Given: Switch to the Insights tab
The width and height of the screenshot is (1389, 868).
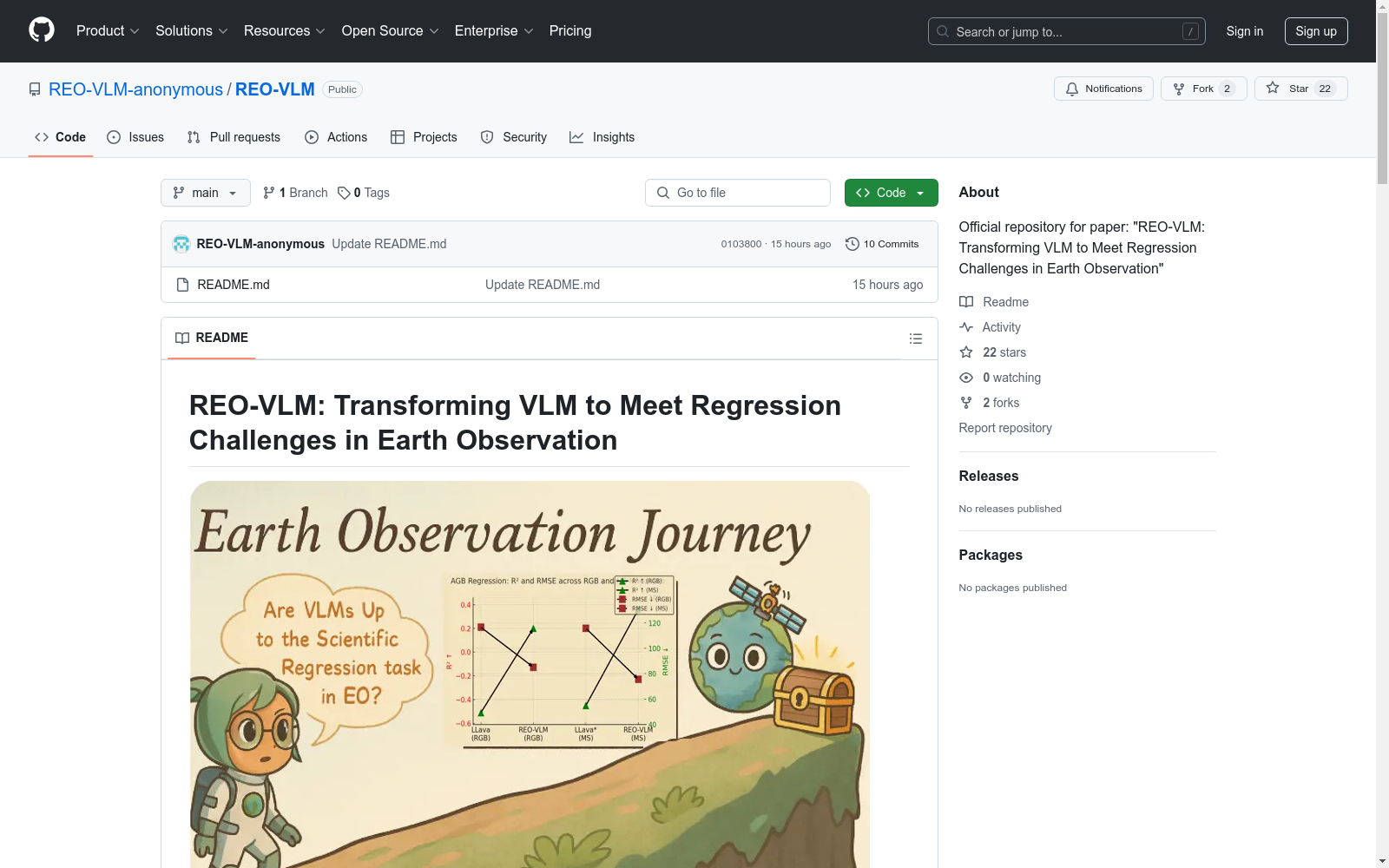Looking at the screenshot, I should tap(602, 137).
